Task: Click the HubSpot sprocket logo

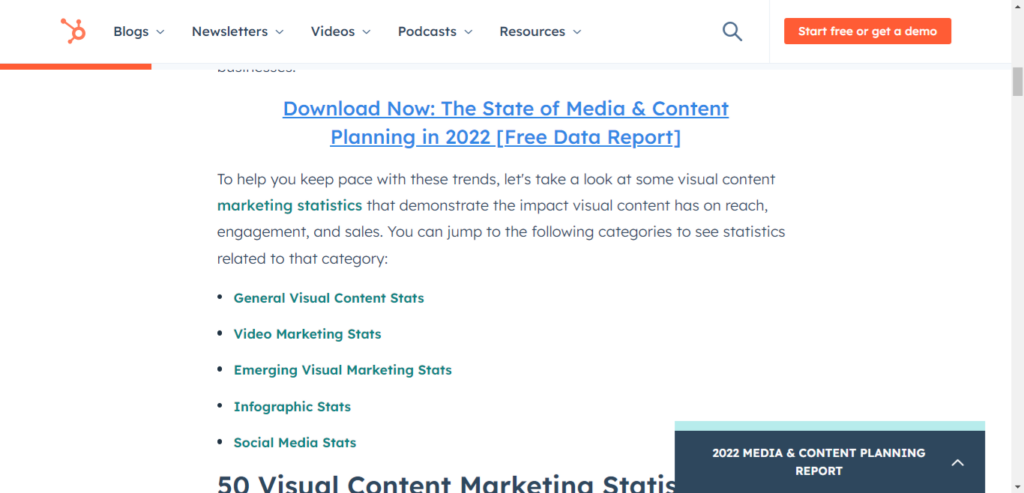Action: [72, 31]
